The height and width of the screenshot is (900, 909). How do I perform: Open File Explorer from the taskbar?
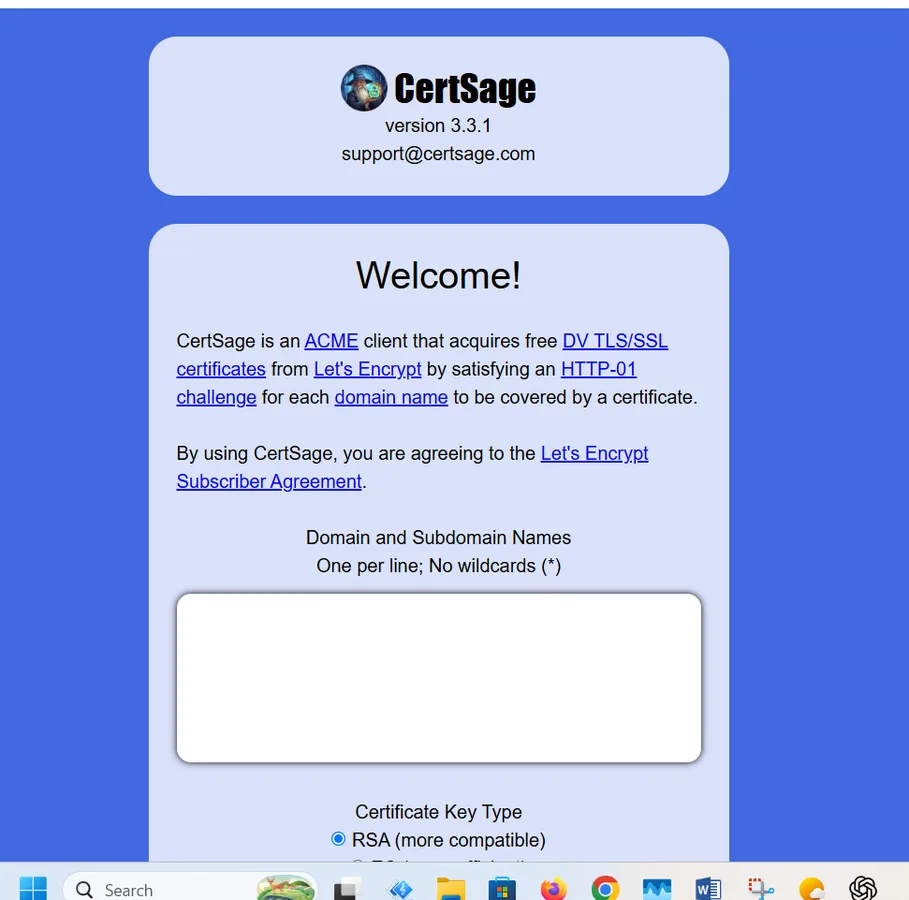(x=451, y=888)
